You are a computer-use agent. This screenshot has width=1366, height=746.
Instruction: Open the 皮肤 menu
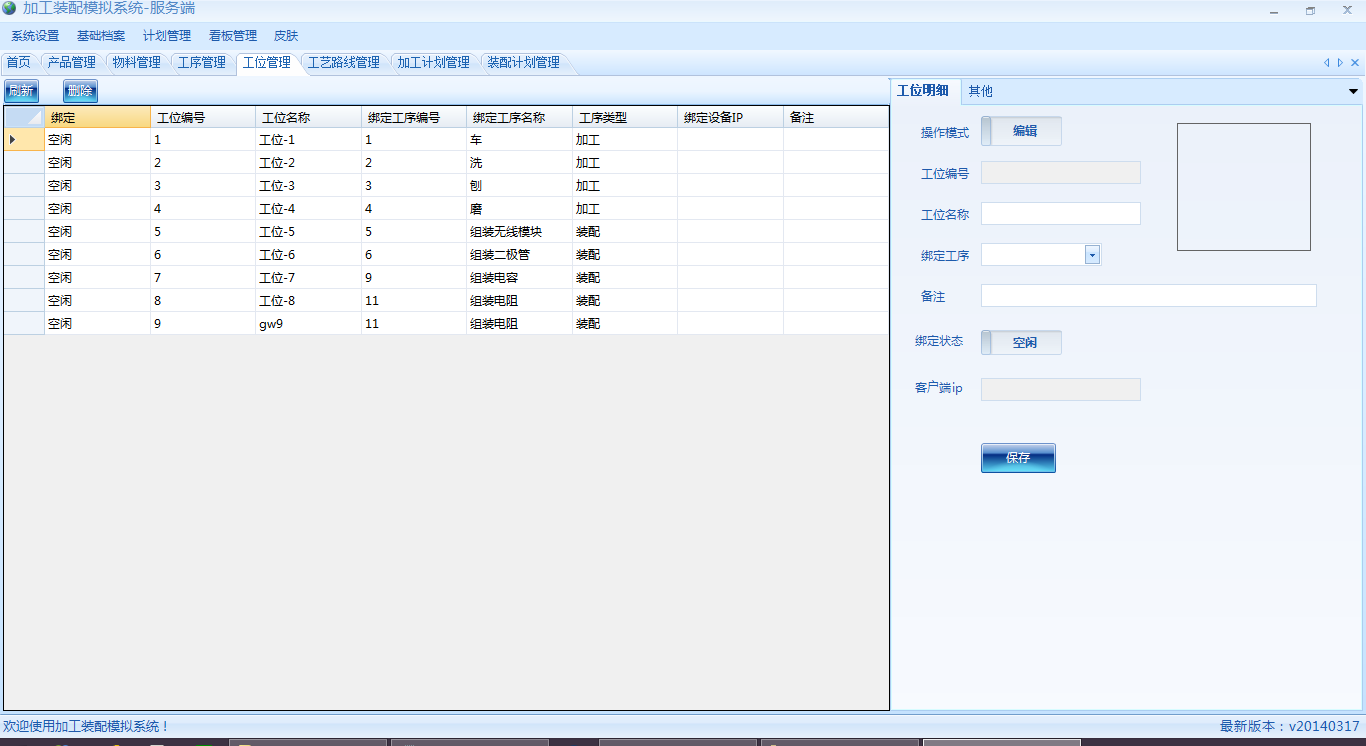[x=286, y=36]
